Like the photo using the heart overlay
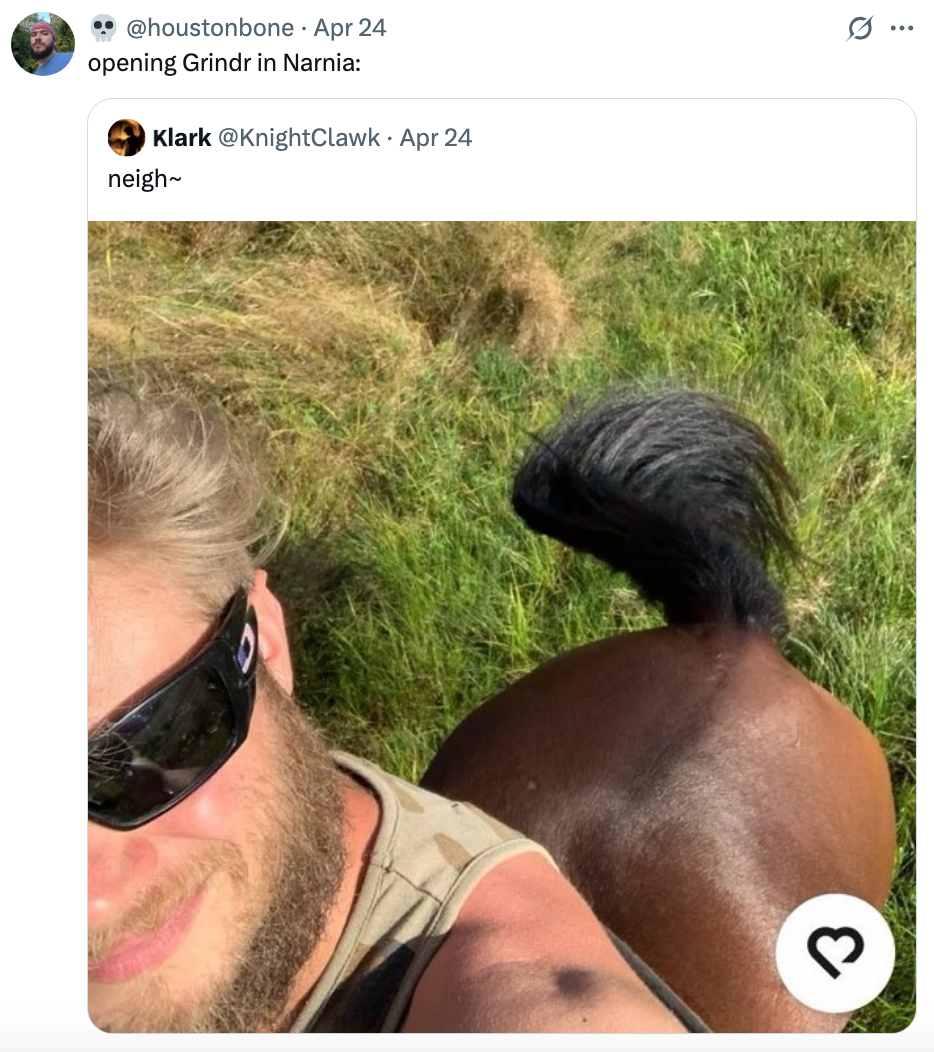 tap(836, 954)
